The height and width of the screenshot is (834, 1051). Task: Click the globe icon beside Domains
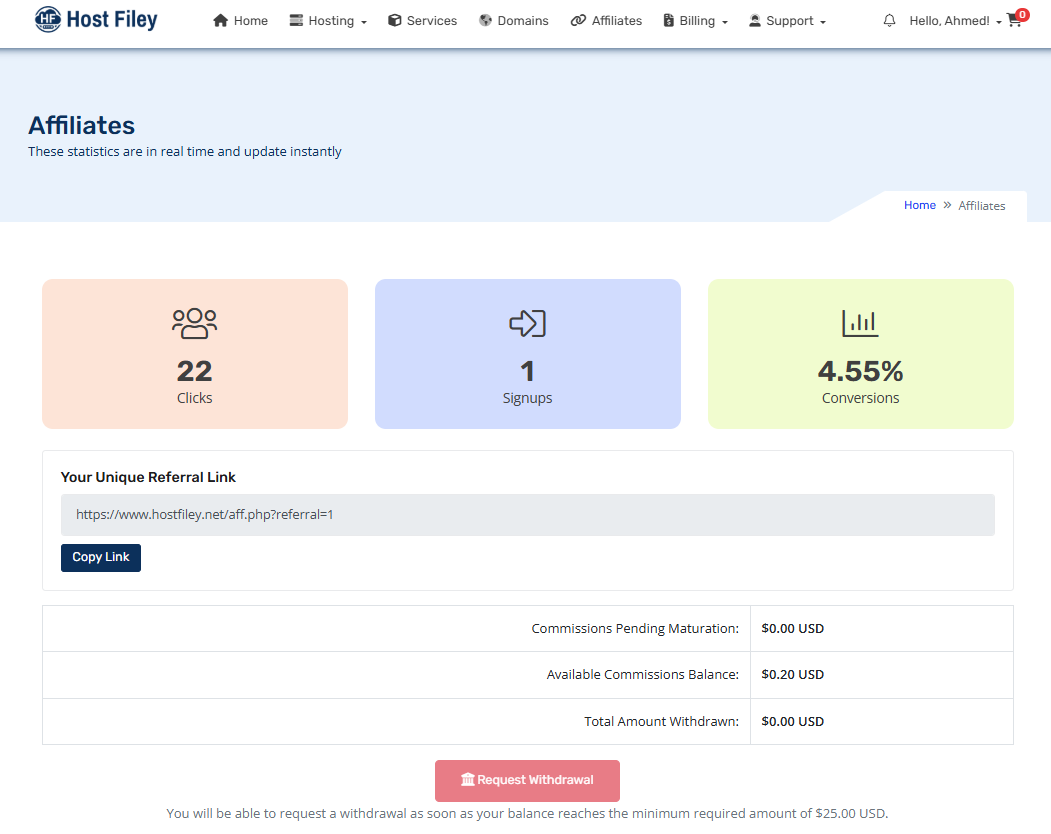pos(485,21)
